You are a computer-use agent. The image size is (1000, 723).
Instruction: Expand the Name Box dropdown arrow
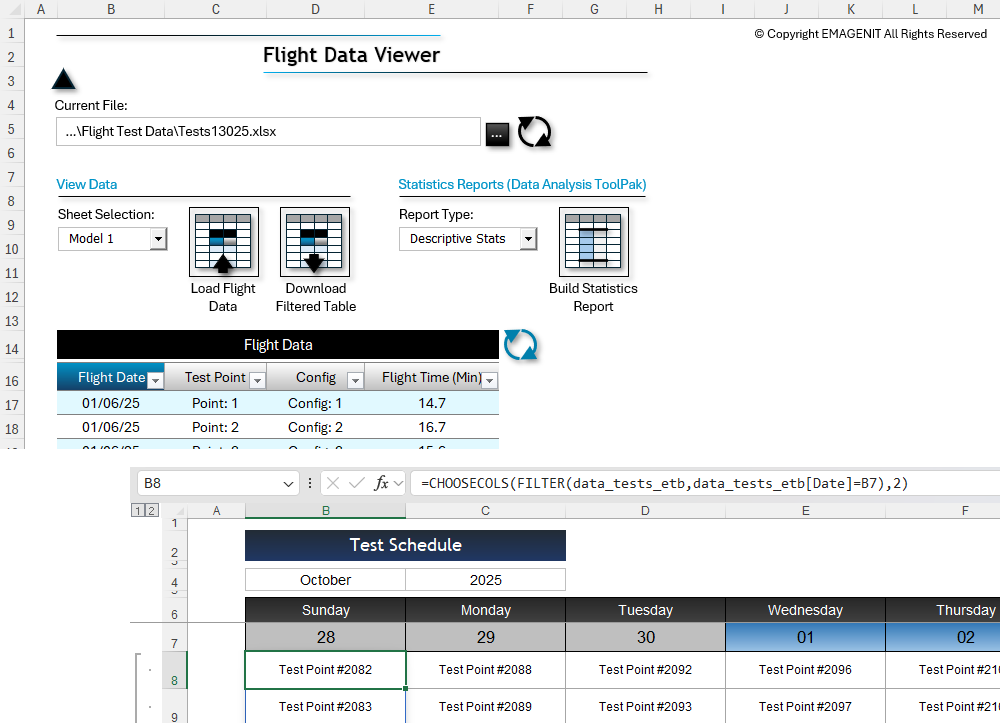tap(289, 483)
